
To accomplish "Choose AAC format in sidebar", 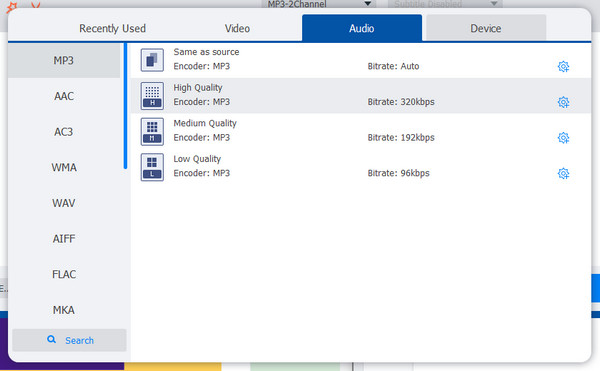I will [64, 96].
